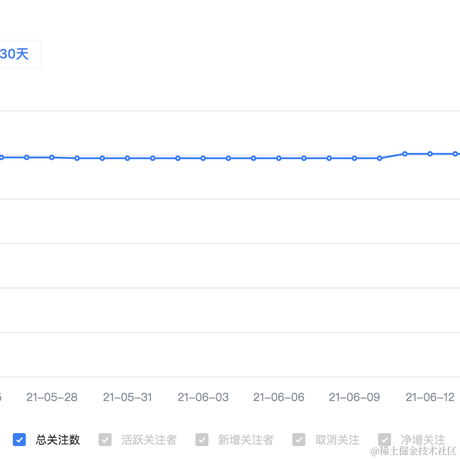Select the data point above 21-06-09
Viewport: 460px width, 460px height.
click(x=354, y=158)
